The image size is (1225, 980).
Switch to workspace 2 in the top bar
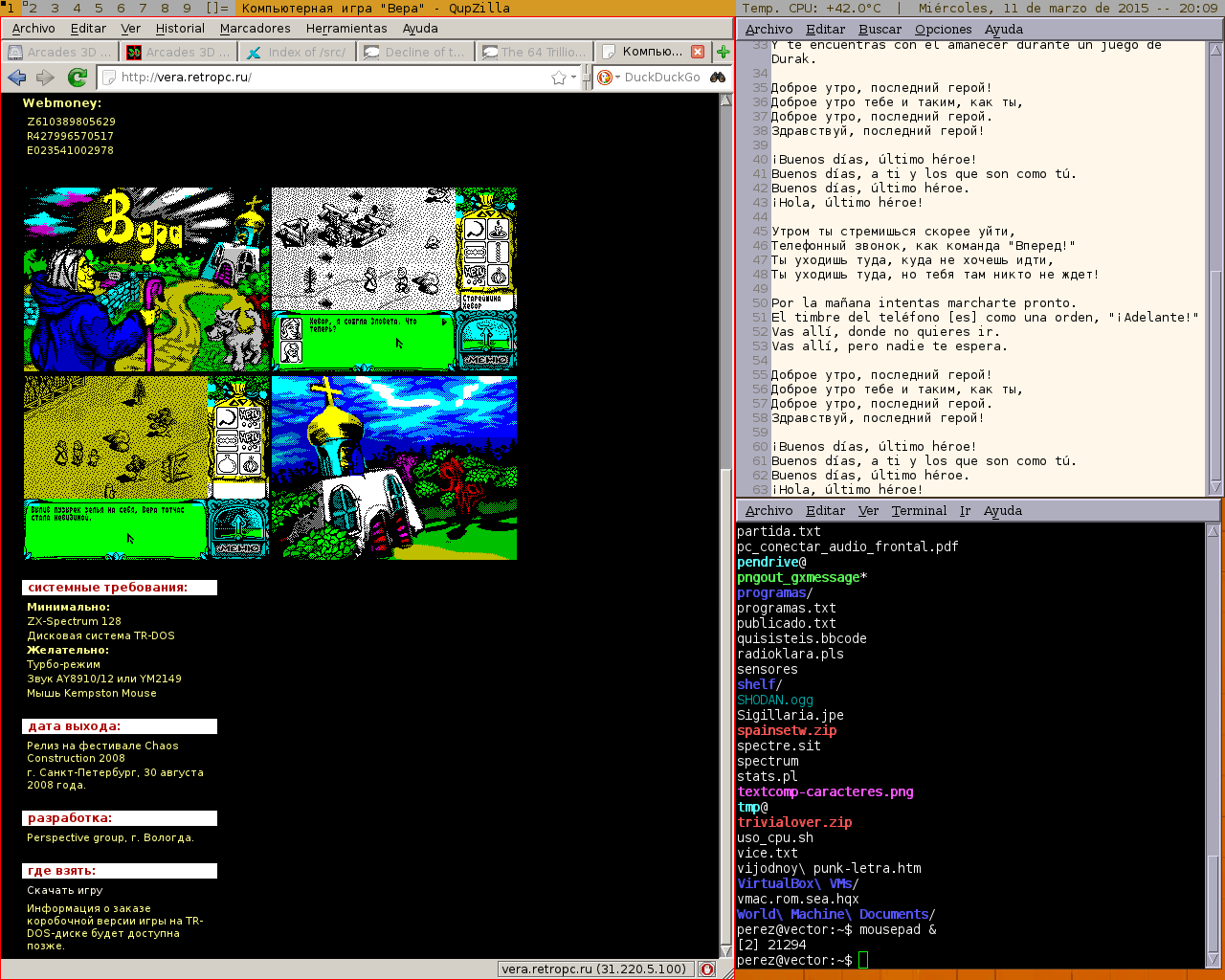click(x=32, y=8)
